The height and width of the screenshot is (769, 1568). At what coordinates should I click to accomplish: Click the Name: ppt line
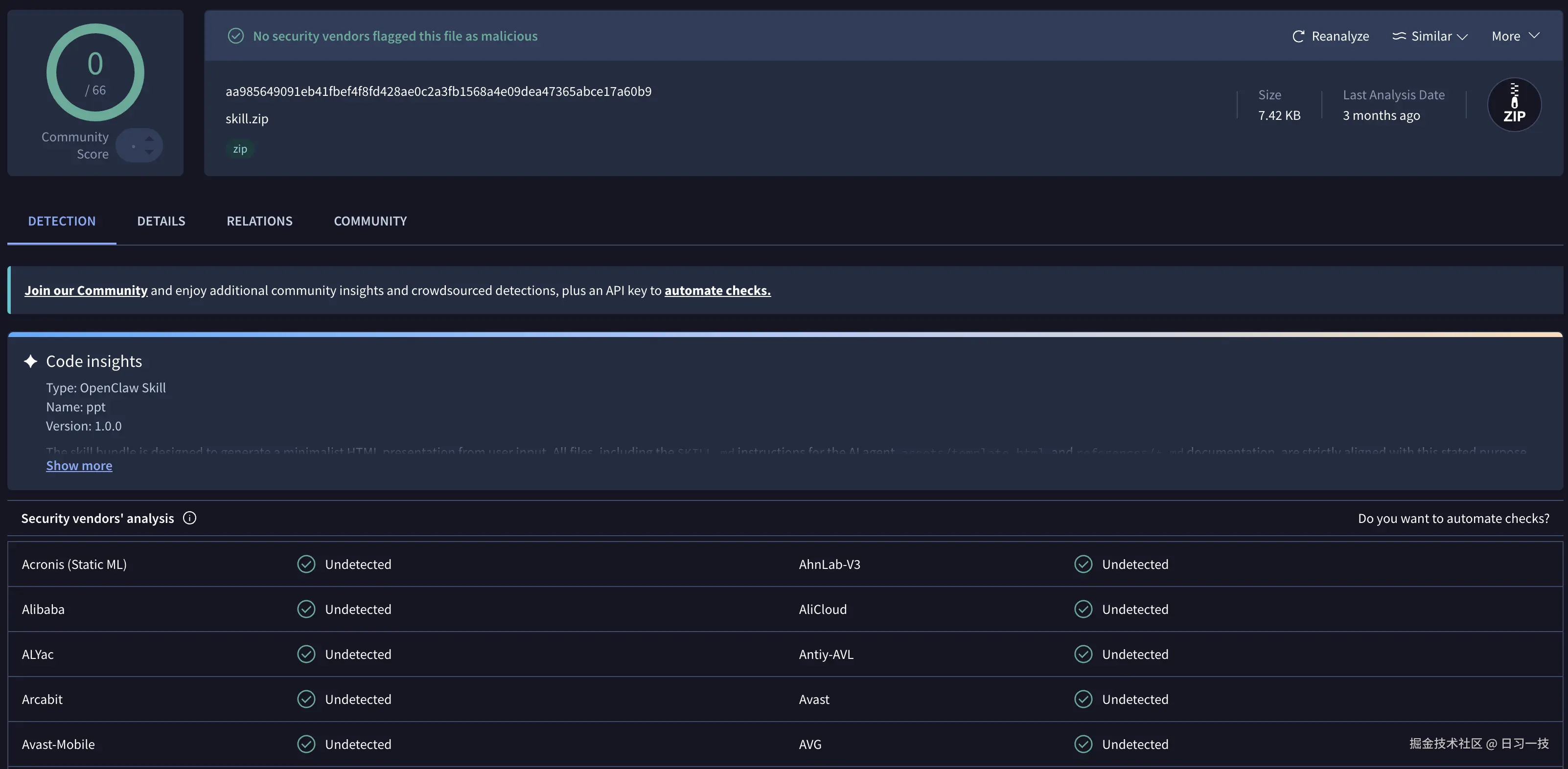point(75,407)
